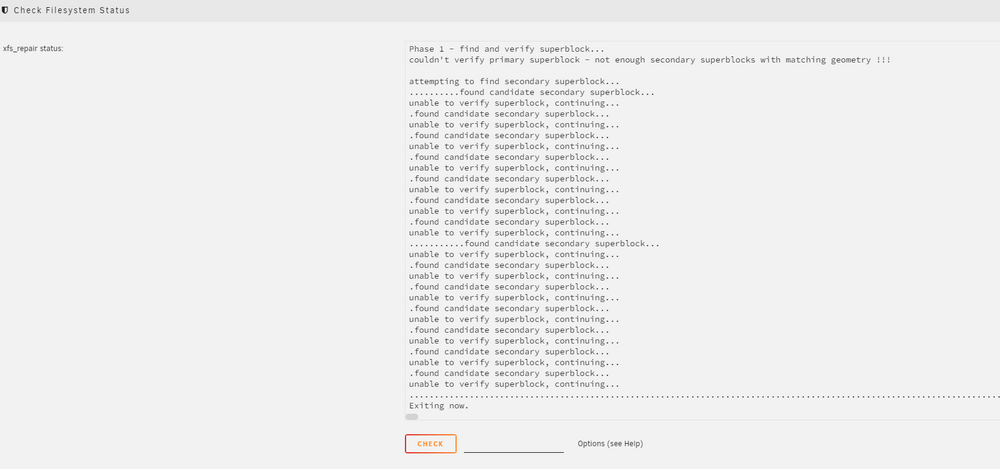The image size is (1000, 469).
Task: Click the shield icon beside Check Filesystem Status
Action: tap(6, 10)
